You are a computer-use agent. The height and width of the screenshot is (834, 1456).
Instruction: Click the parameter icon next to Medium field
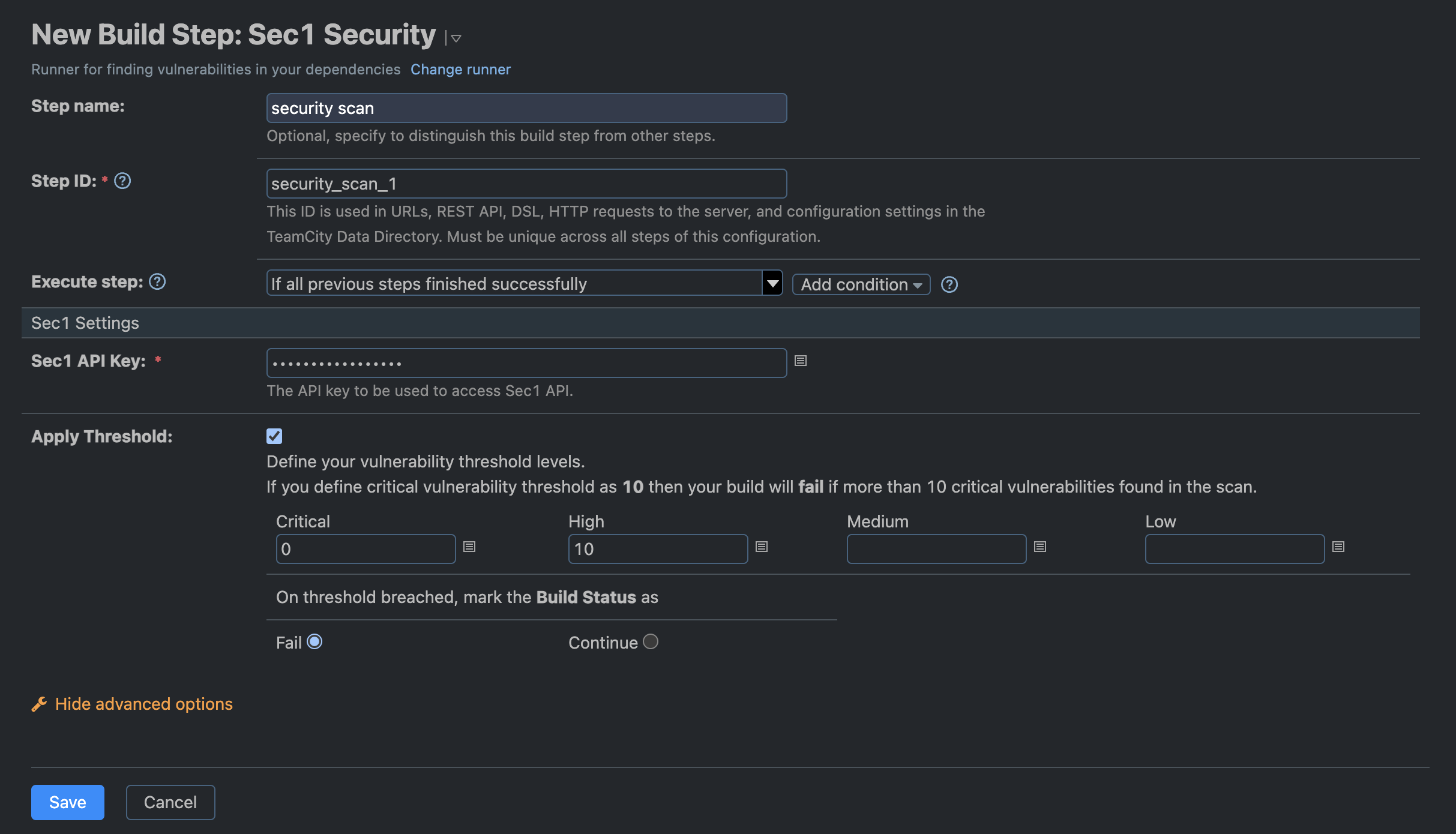pos(1040,547)
